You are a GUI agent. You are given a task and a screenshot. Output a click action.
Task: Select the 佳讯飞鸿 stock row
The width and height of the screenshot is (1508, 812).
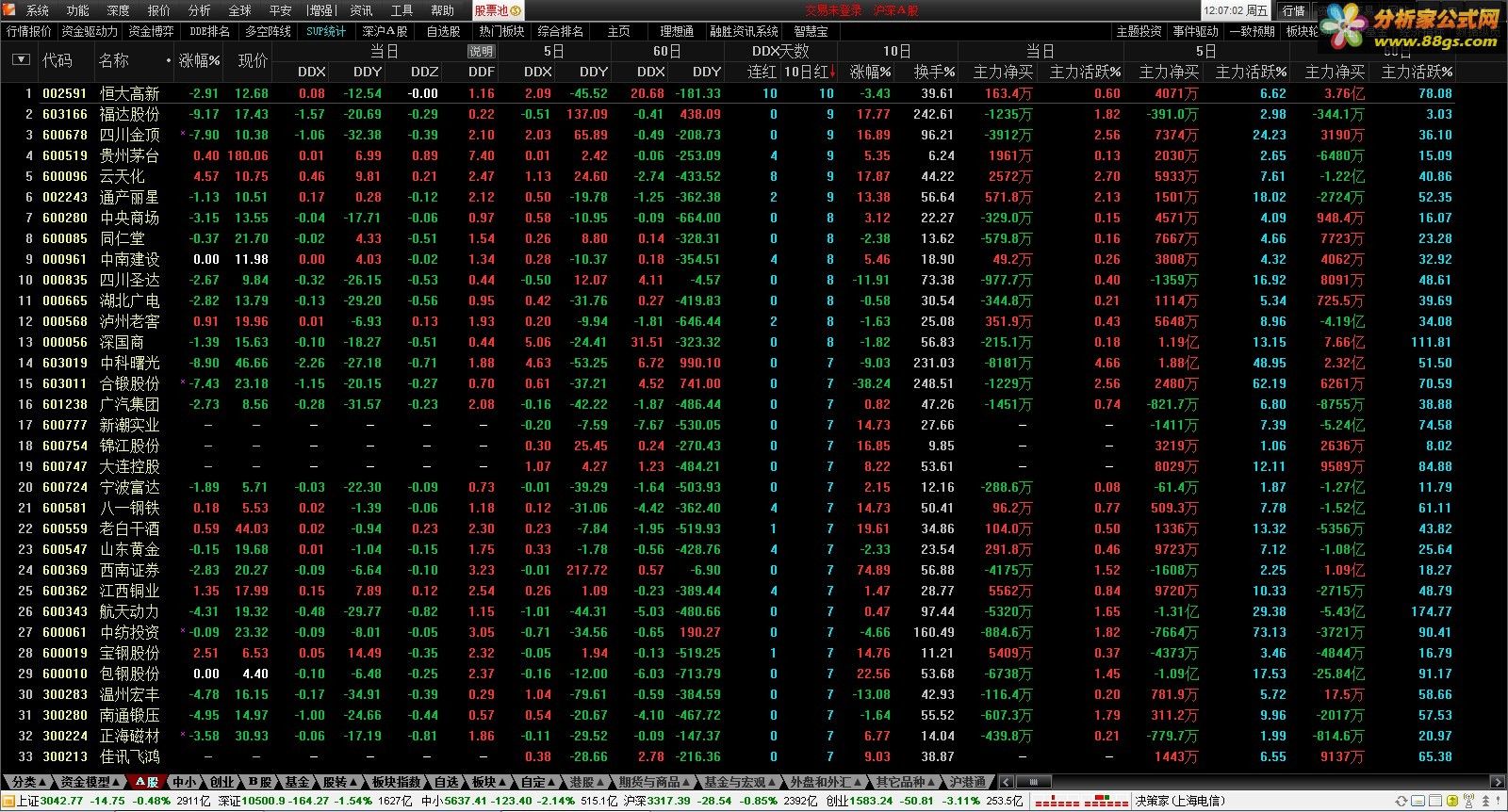727,756
